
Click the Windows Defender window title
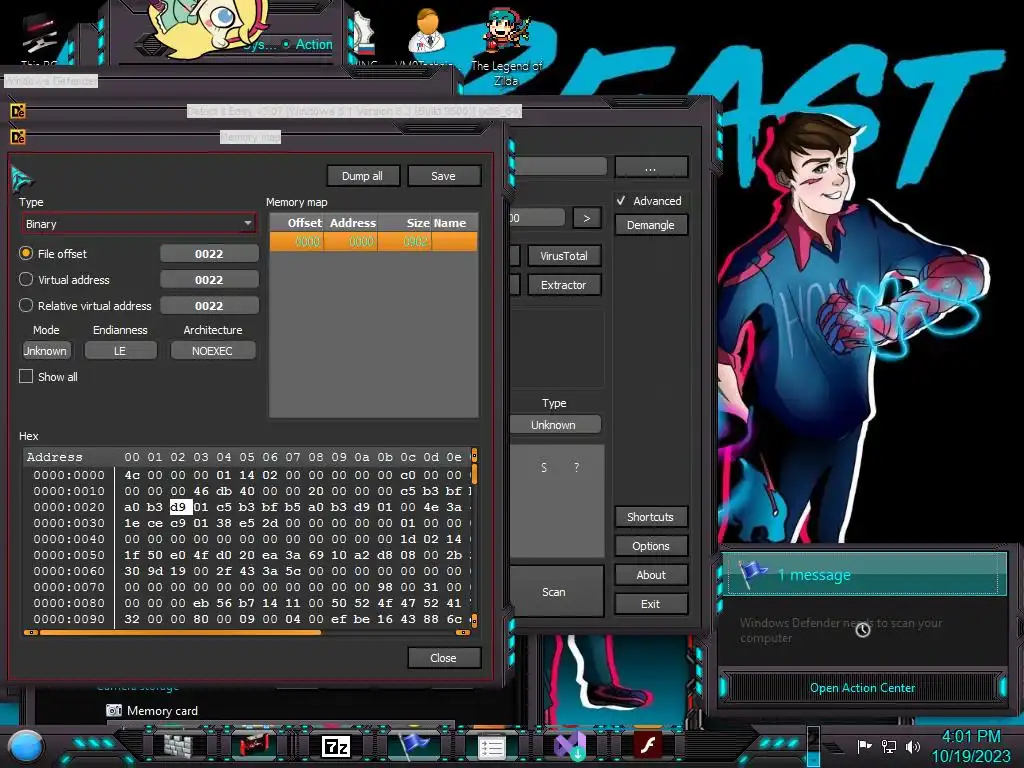51,81
